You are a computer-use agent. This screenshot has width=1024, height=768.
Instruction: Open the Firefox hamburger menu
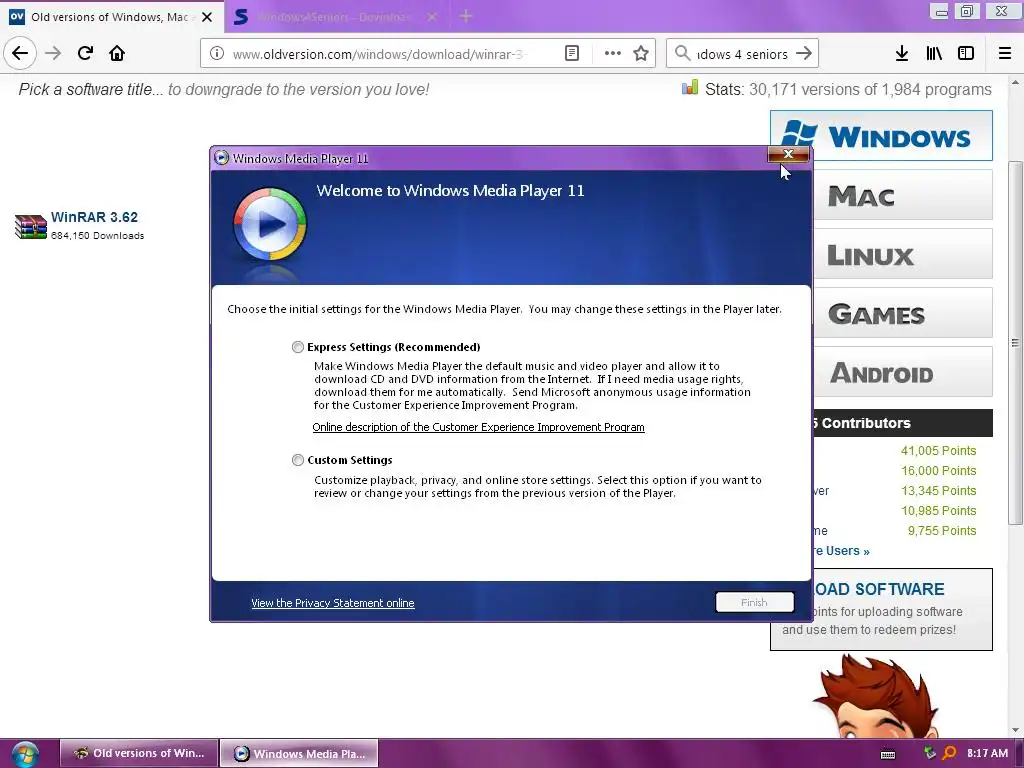point(1005,54)
